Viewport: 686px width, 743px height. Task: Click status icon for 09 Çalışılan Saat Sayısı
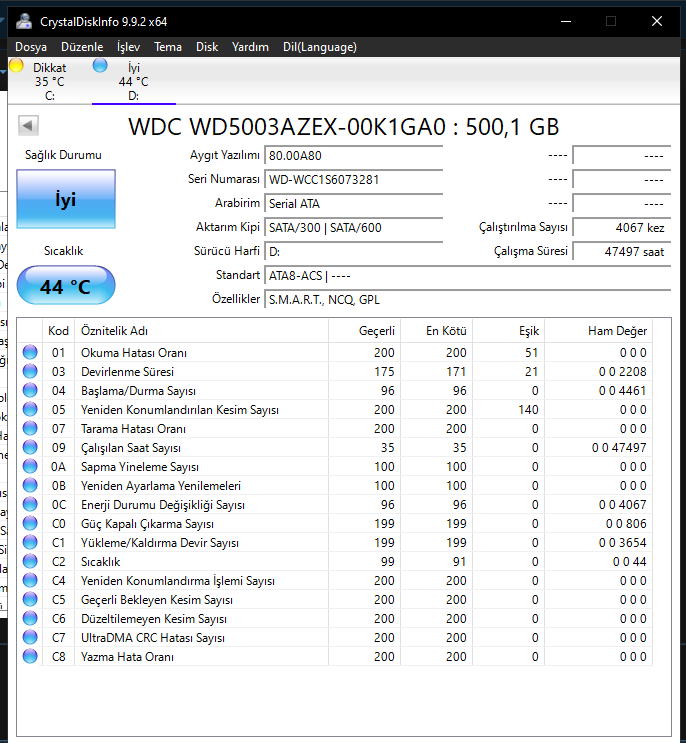[30, 447]
